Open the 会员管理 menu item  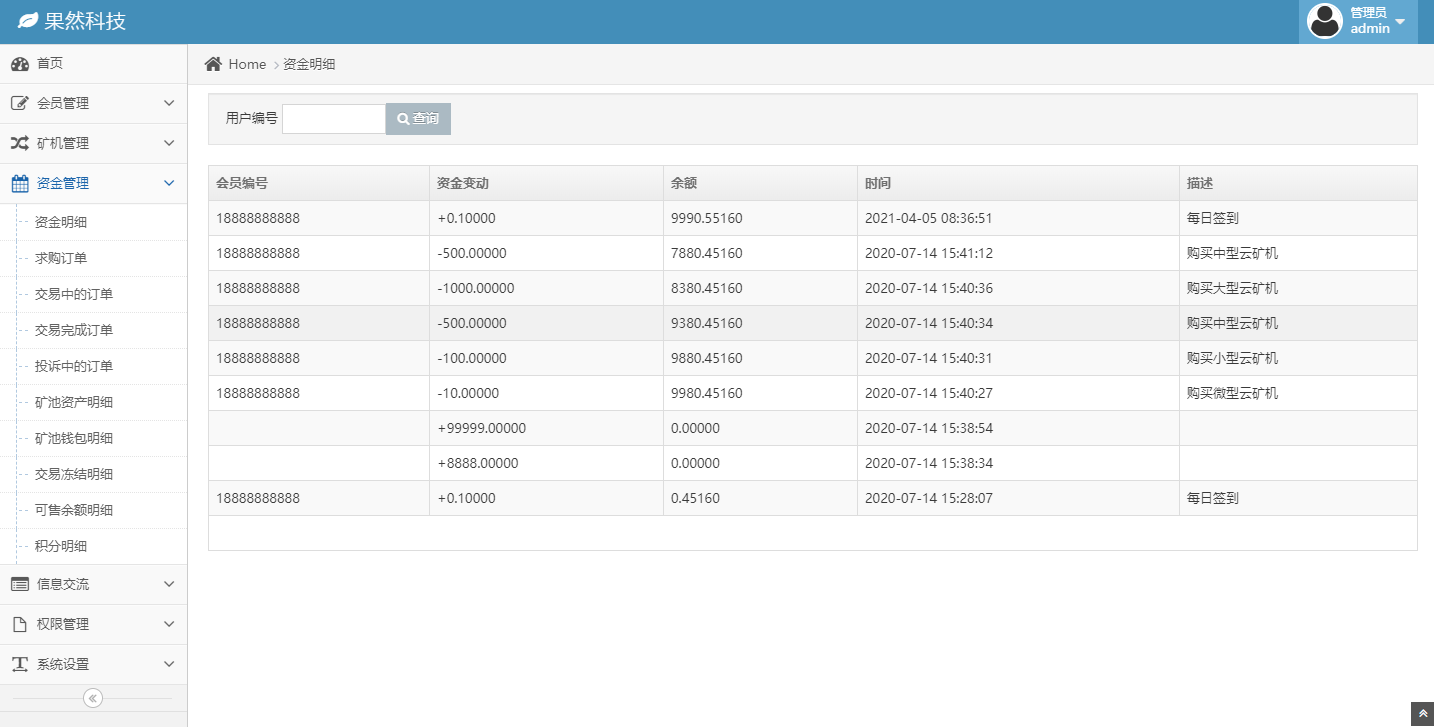(x=93, y=104)
